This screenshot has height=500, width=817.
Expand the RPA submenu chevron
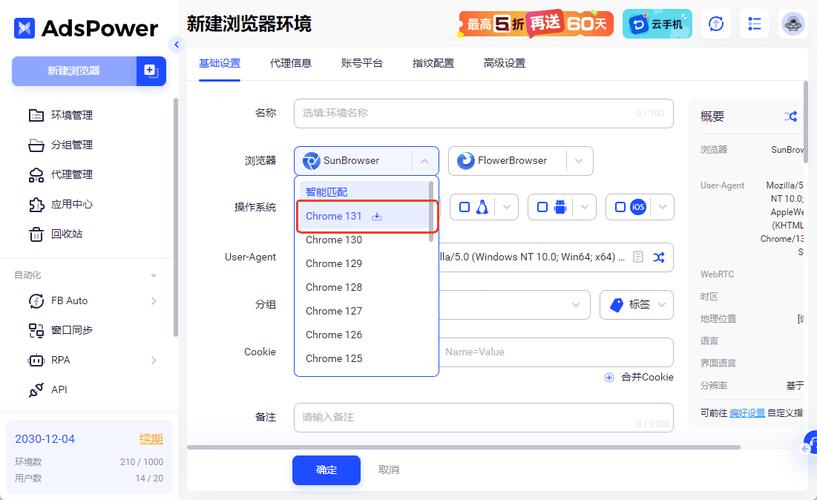pos(154,360)
